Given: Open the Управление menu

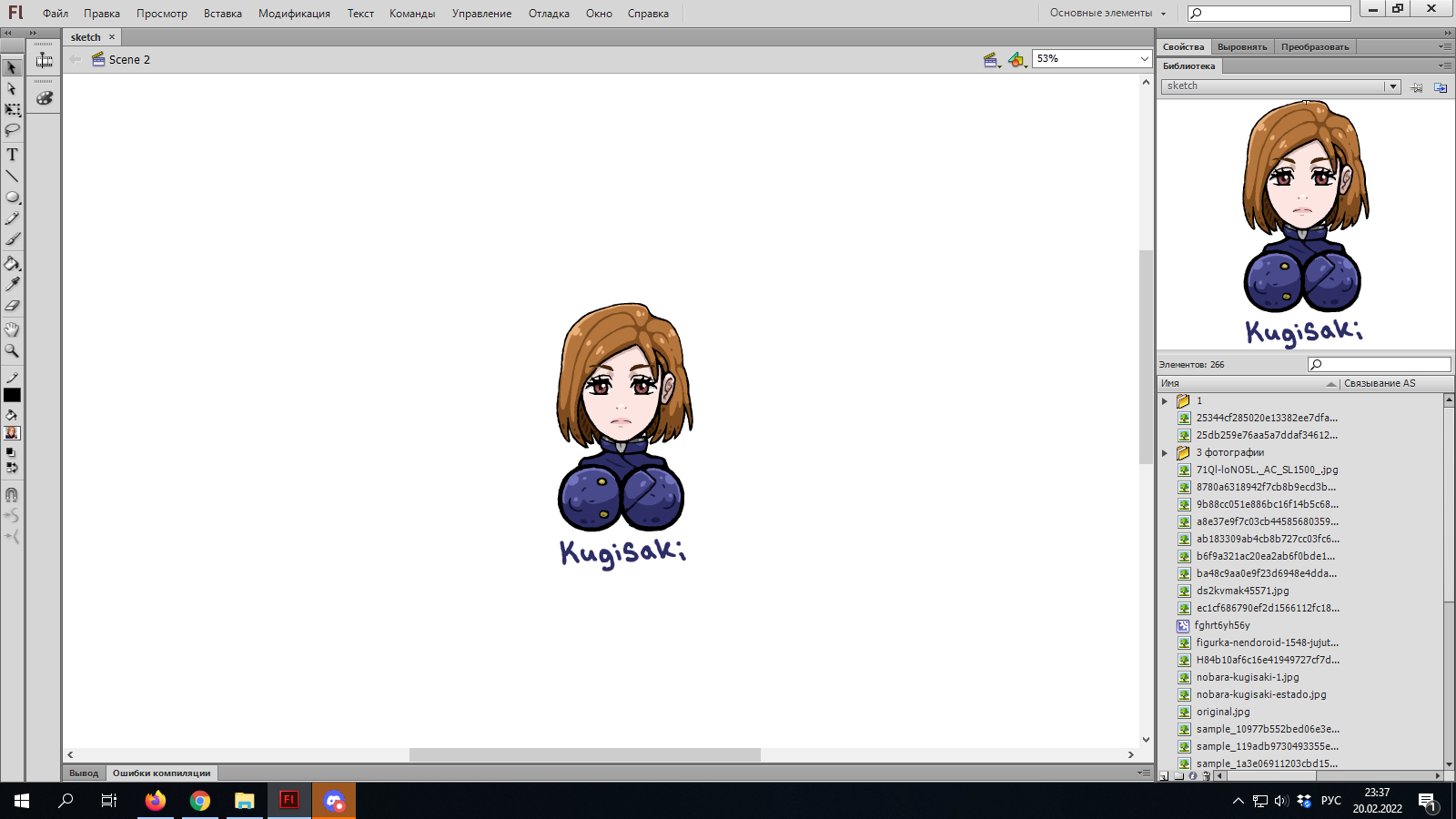Looking at the screenshot, I should (481, 14).
